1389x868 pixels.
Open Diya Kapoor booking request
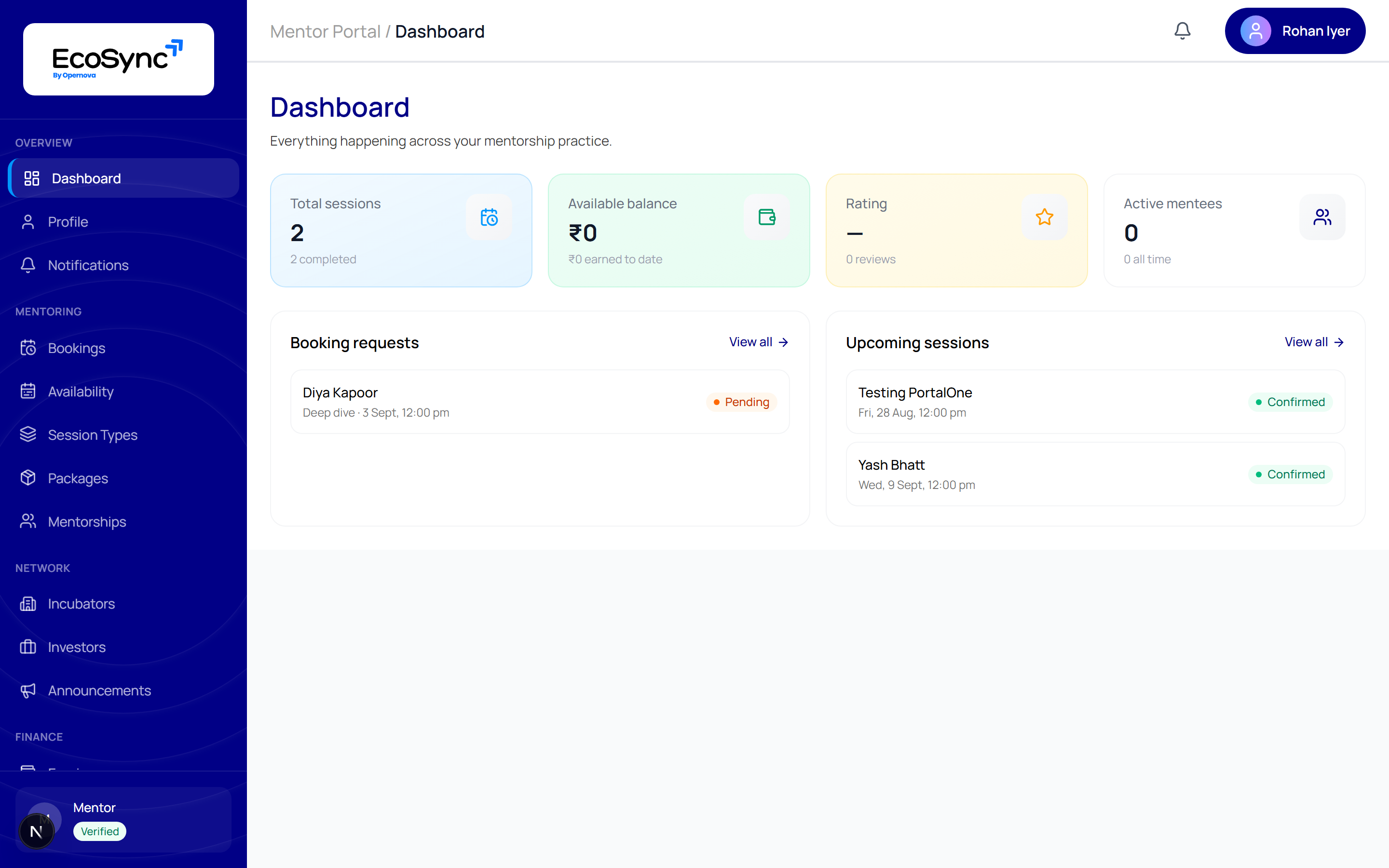(x=540, y=402)
